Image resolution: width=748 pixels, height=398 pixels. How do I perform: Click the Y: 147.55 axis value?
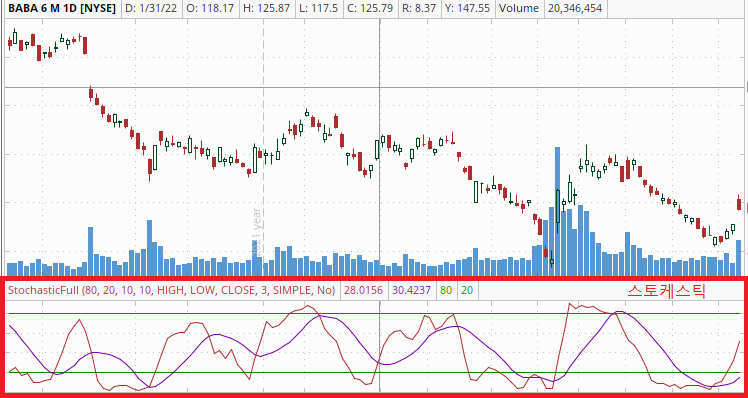click(x=468, y=8)
